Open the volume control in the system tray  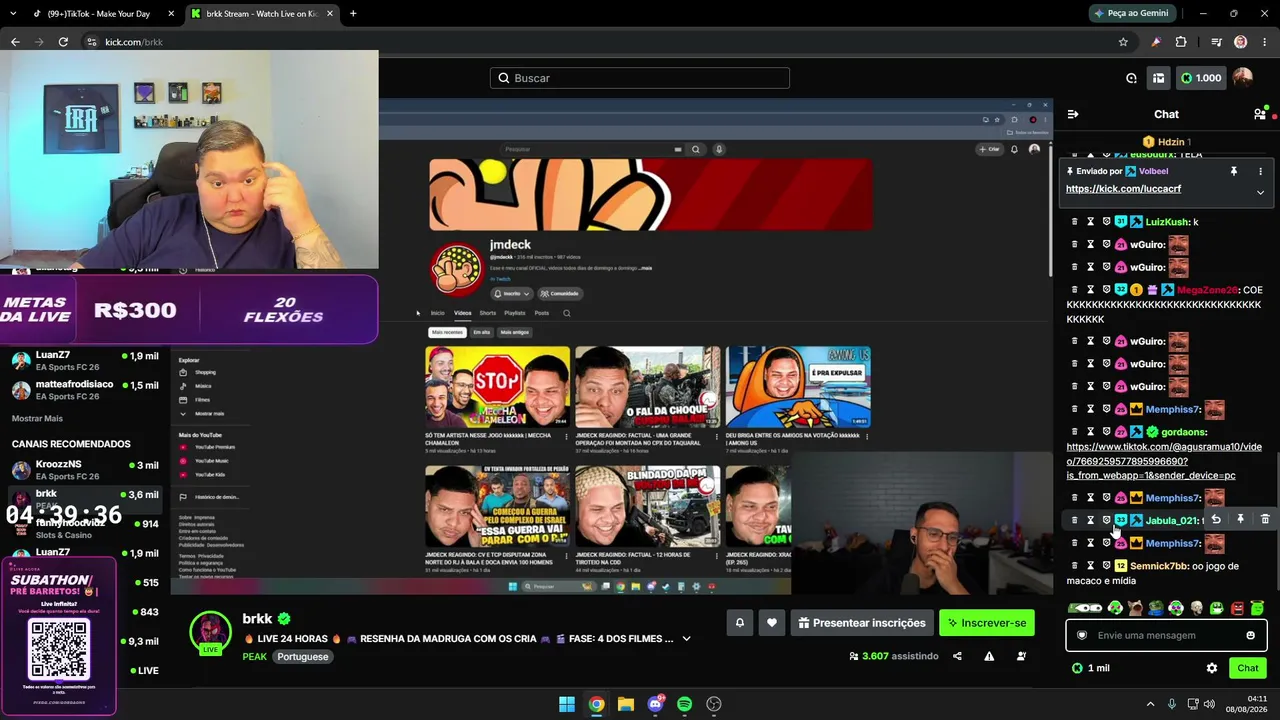[x=1209, y=704]
